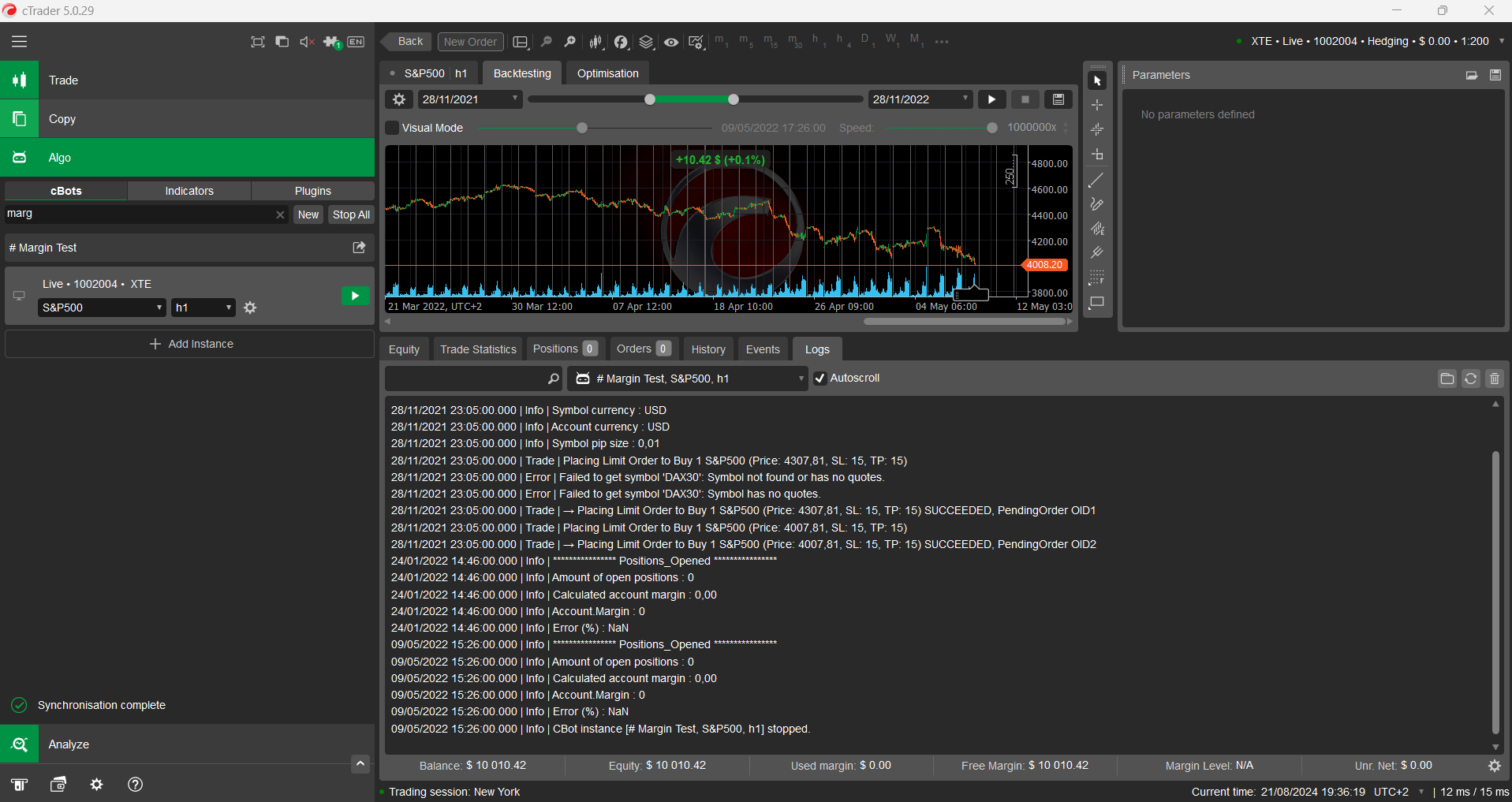The image size is (1512, 802).
Task: Enable the Visual Mode checkbox
Action: (392, 128)
